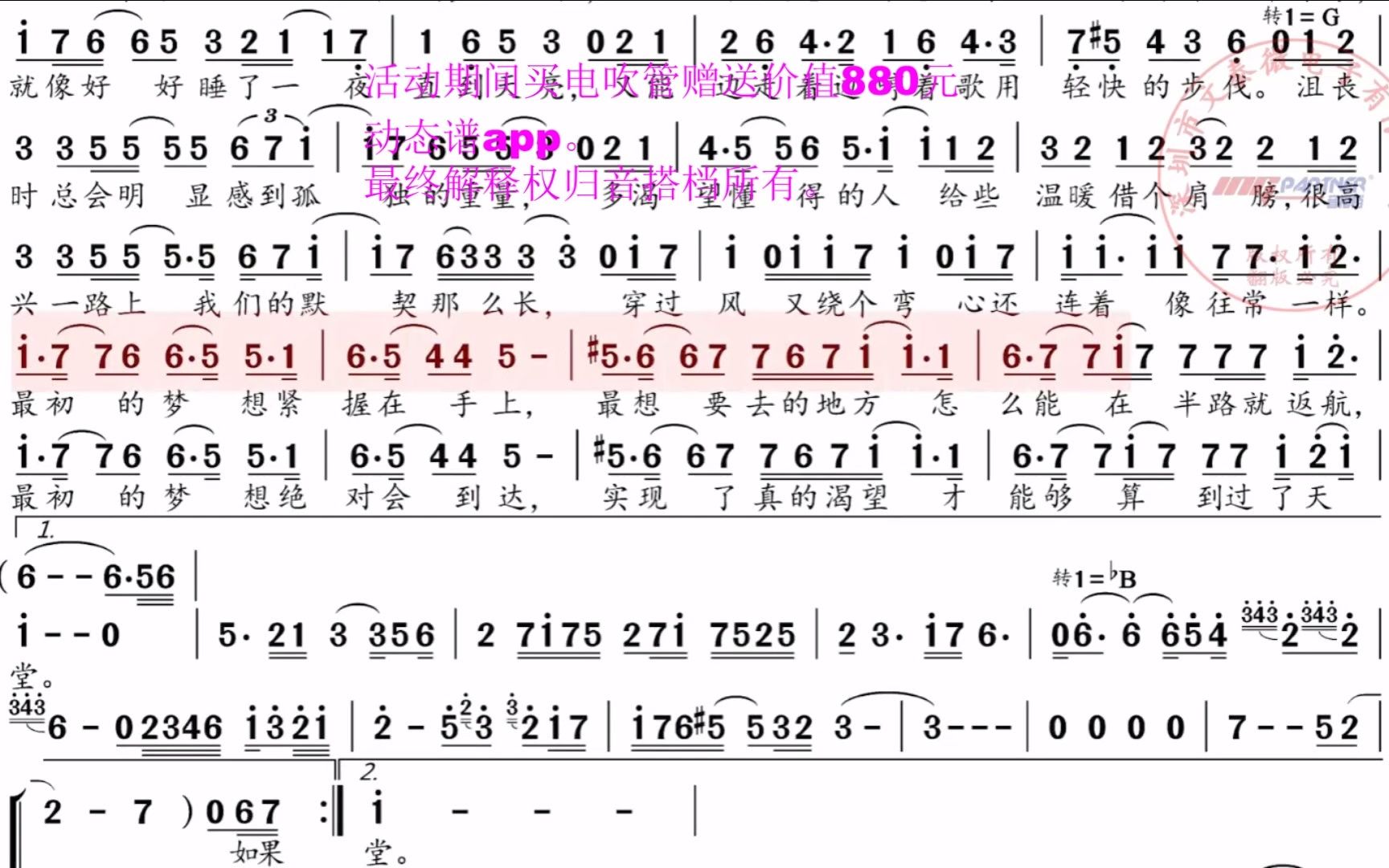Viewport: 1389px width, 868px height.
Task: Click the lyric 返航,
Action: tap(1326, 403)
